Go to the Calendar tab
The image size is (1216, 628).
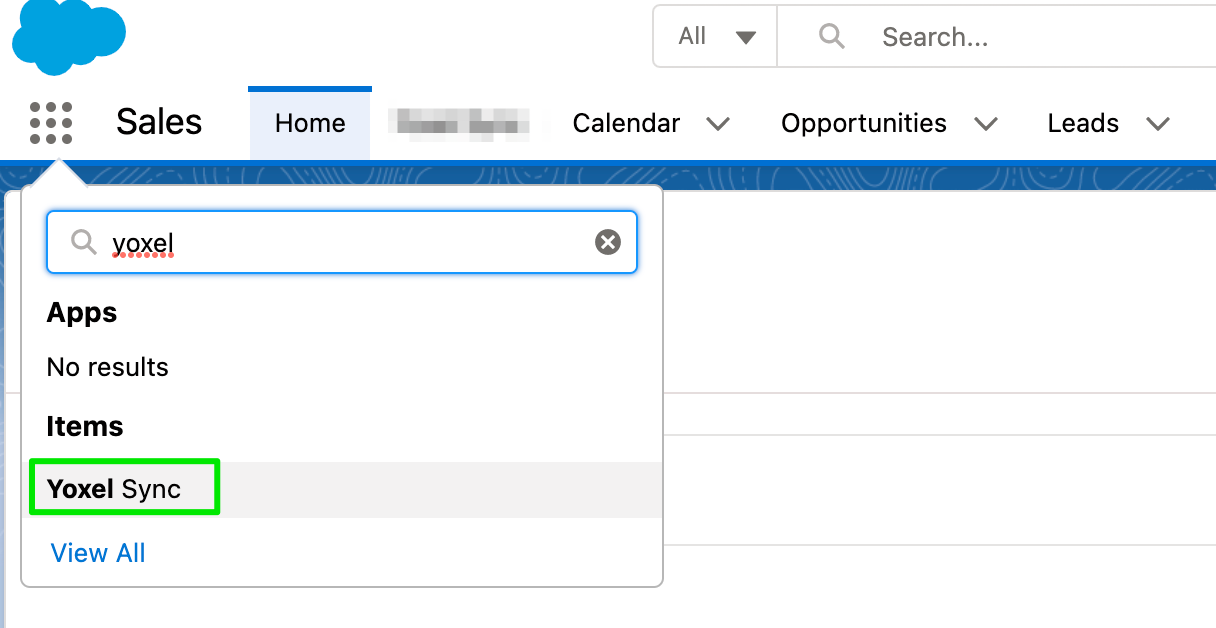click(x=626, y=123)
